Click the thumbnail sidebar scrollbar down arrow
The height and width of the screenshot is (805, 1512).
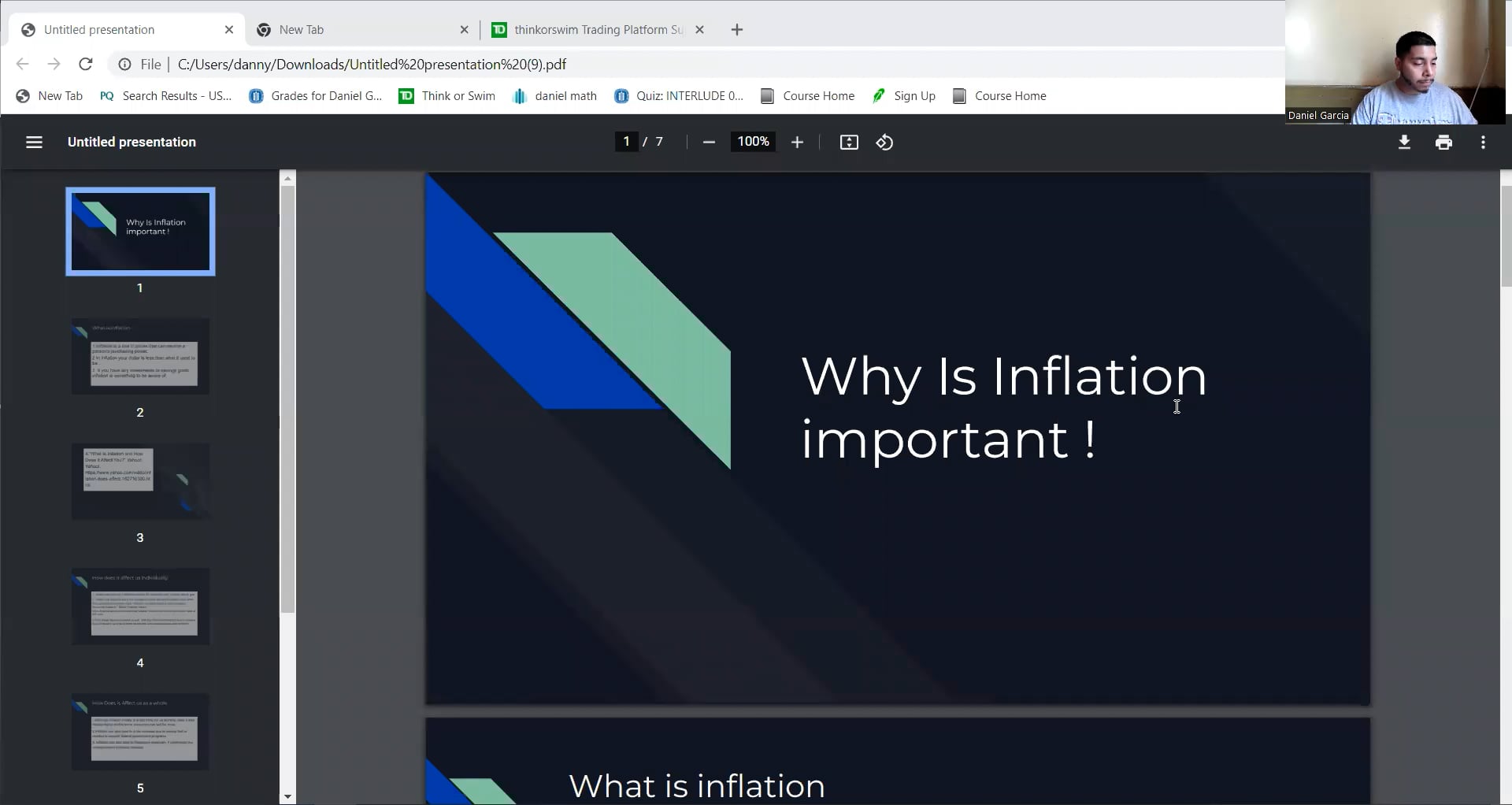[287, 797]
